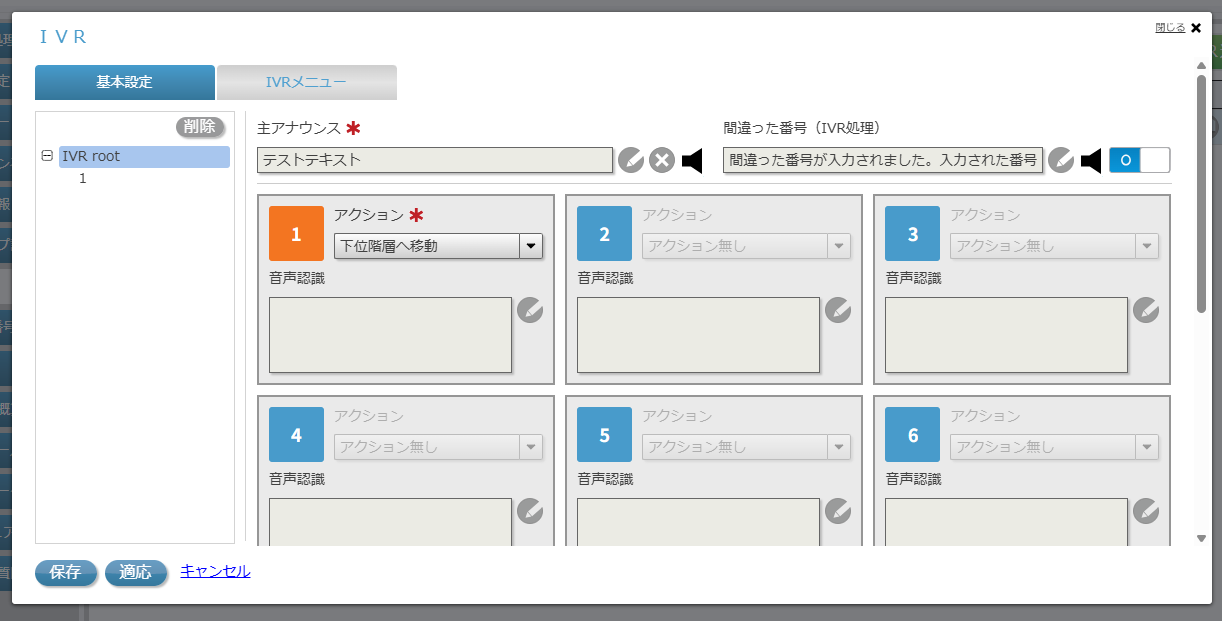Edit voice recognition for action 2
This screenshot has width=1222, height=621.
tap(839, 311)
